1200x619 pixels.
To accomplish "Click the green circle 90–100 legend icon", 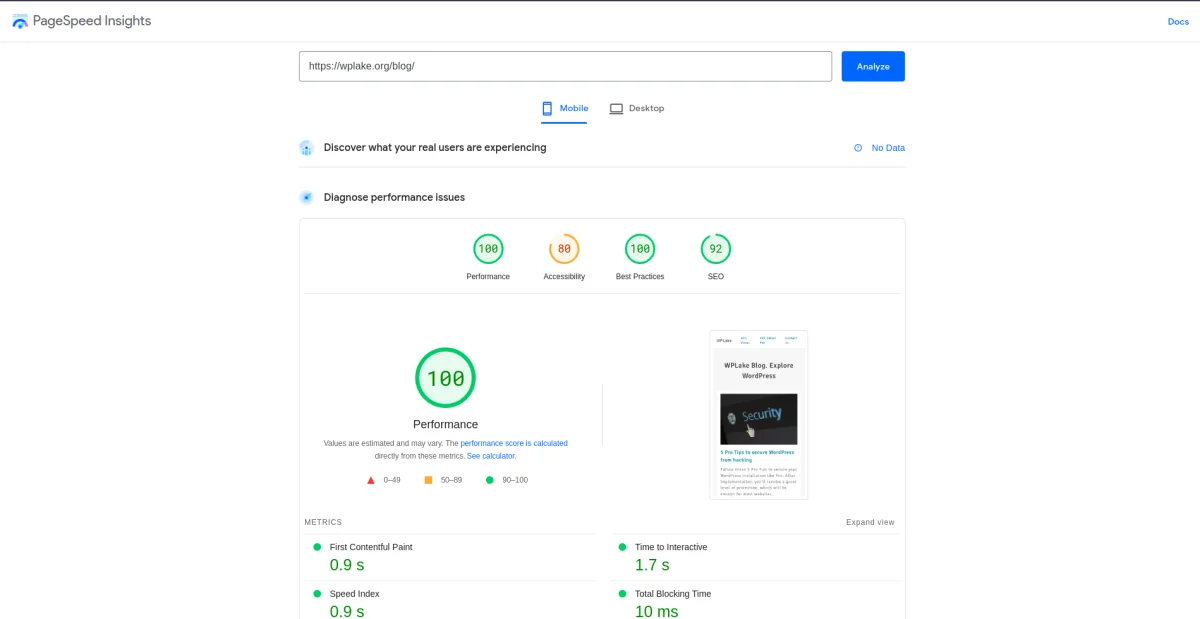I will tap(490, 480).
